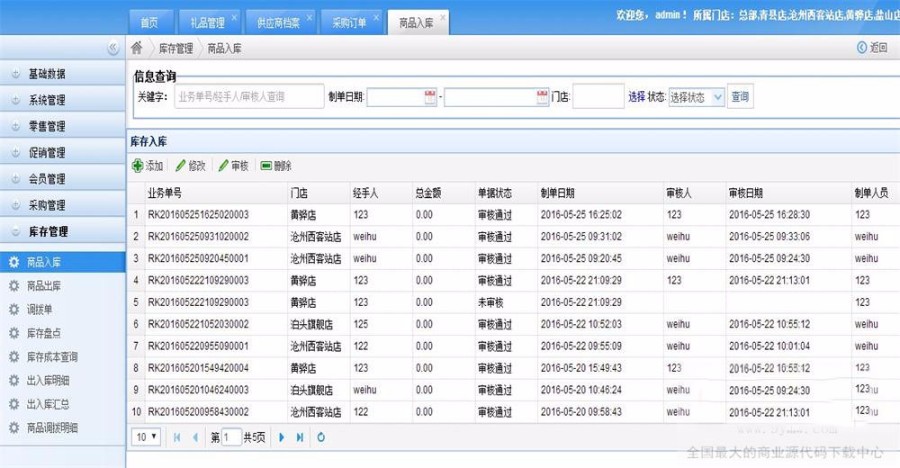Go to previous page
This screenshot has height=468, width=900.
[x=195, y=438]
